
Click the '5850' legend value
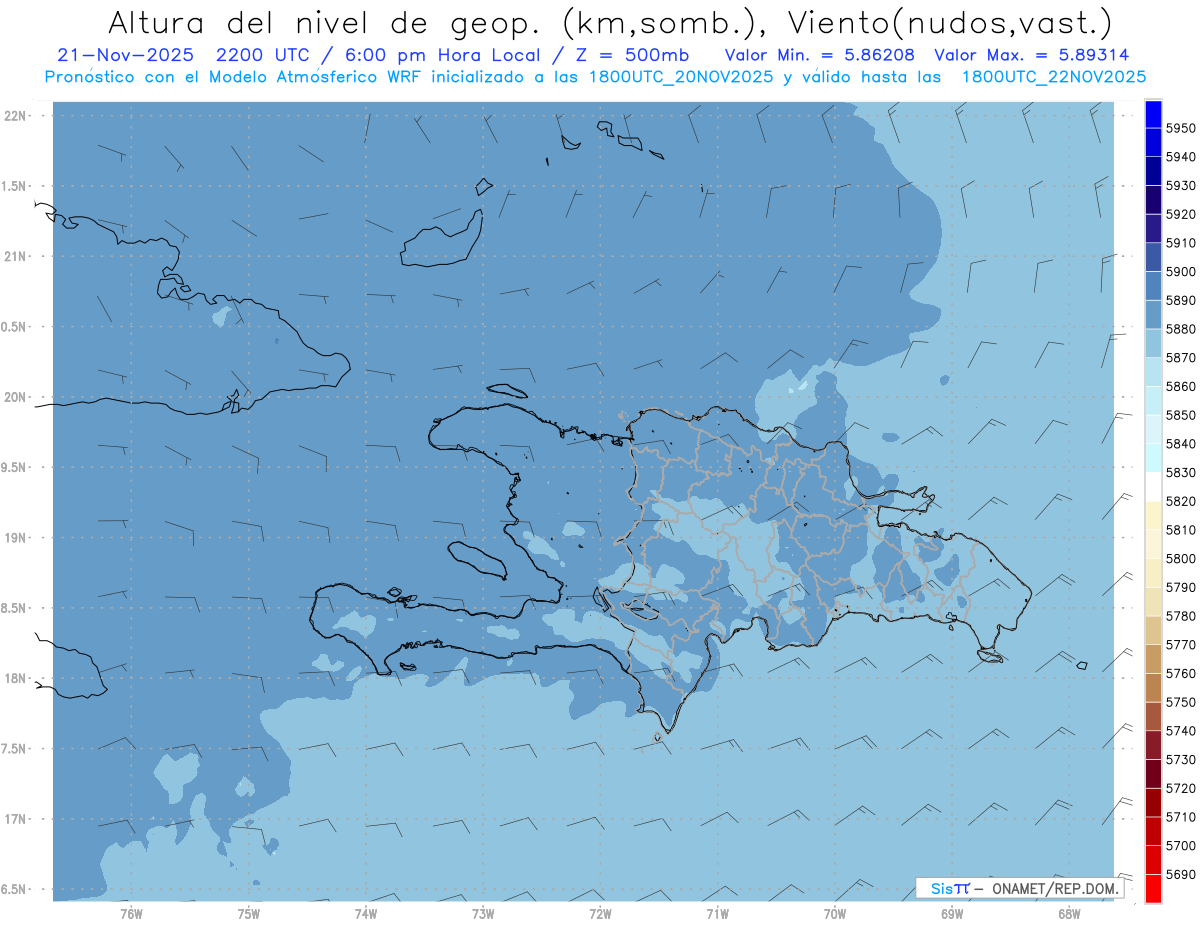pos(1180,415)
